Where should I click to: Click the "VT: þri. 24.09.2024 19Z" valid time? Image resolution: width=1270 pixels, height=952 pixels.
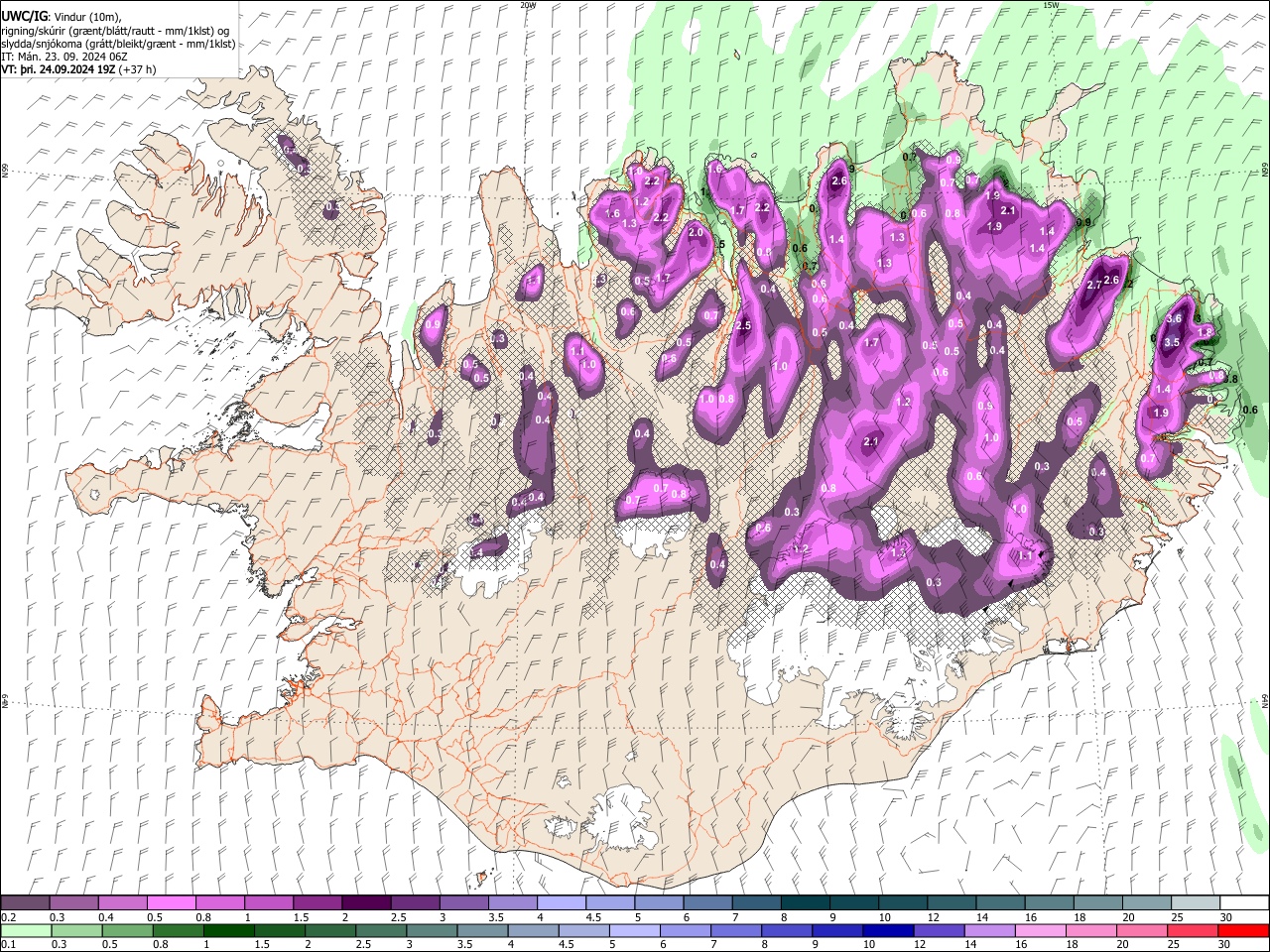pyautogui.click(x=59, y=70)
